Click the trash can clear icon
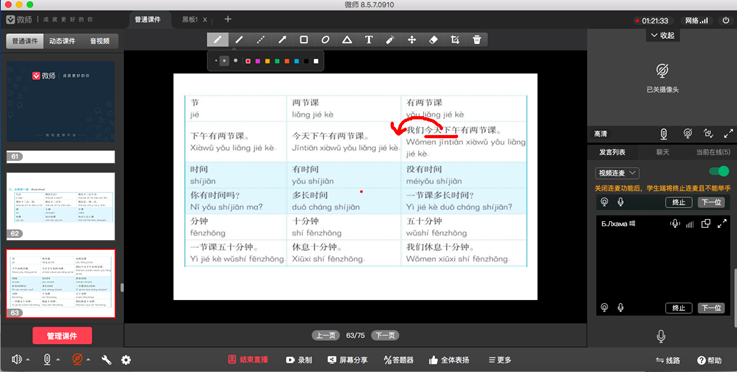 [x=477, y=40]
